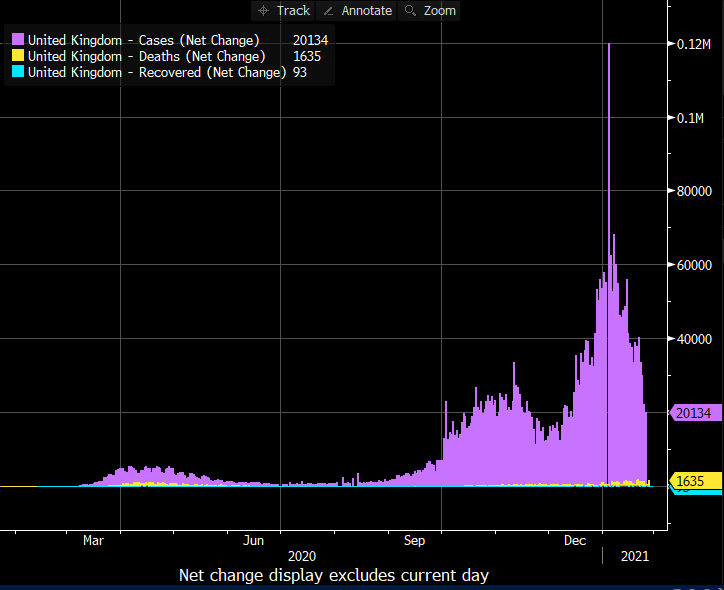
Task: Click the purple Cases legend swatch
Action: (18, 39)
